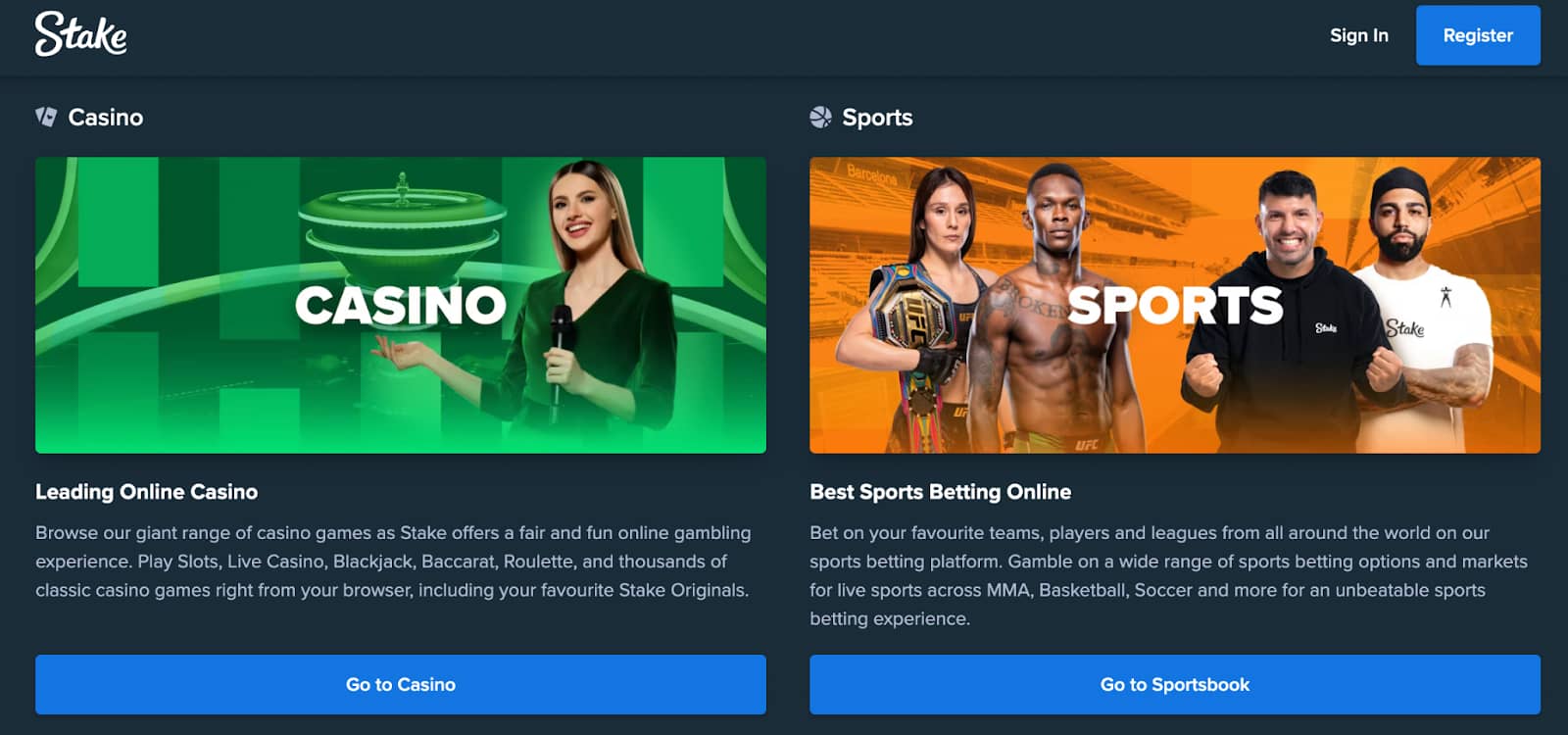
Task: Open the Sign In page
Action: pos(1358,35)
